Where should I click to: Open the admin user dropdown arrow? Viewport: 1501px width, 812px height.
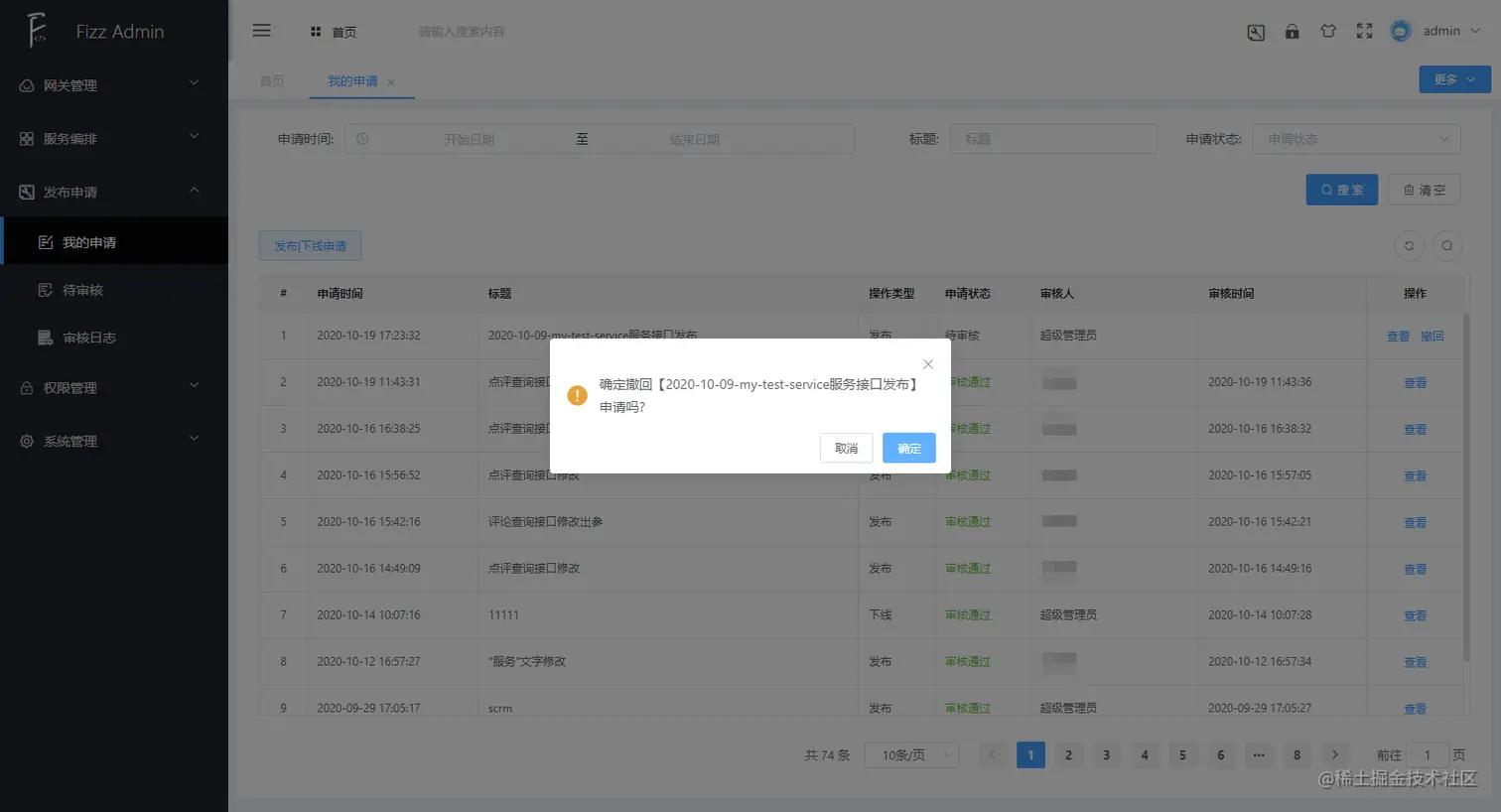click(x=1475, y=31)
